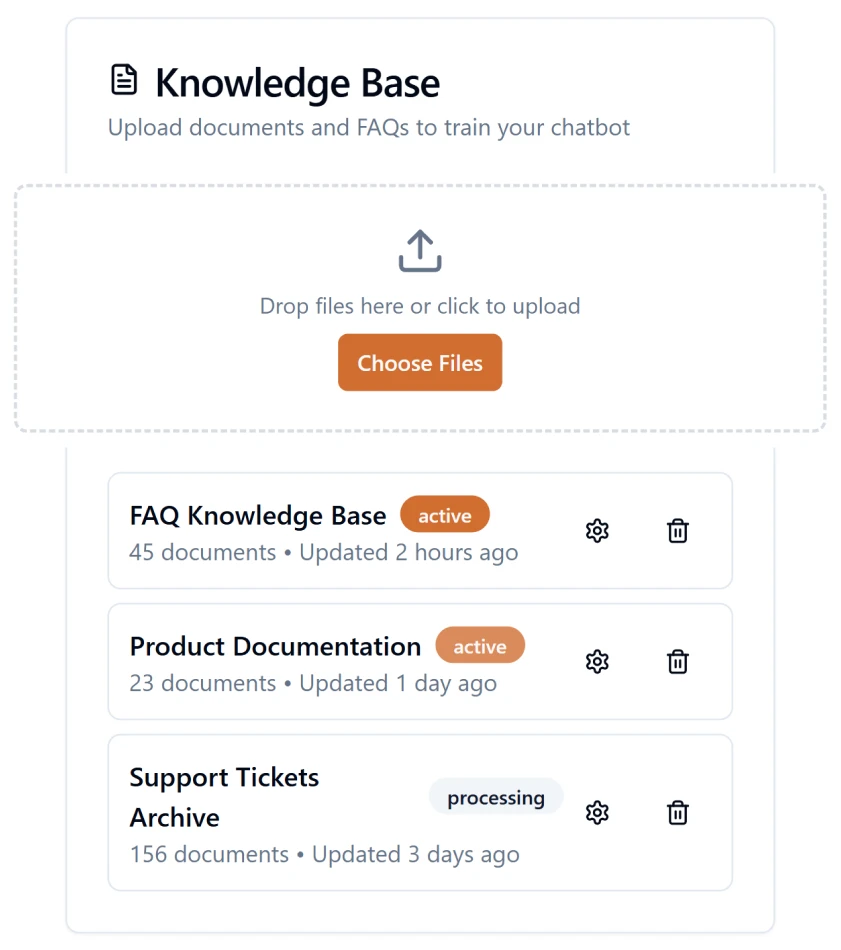The width and height of the screenshot is (841, 950).
Task: Delete the Support Tickets Archive
Action: (677, 812)
